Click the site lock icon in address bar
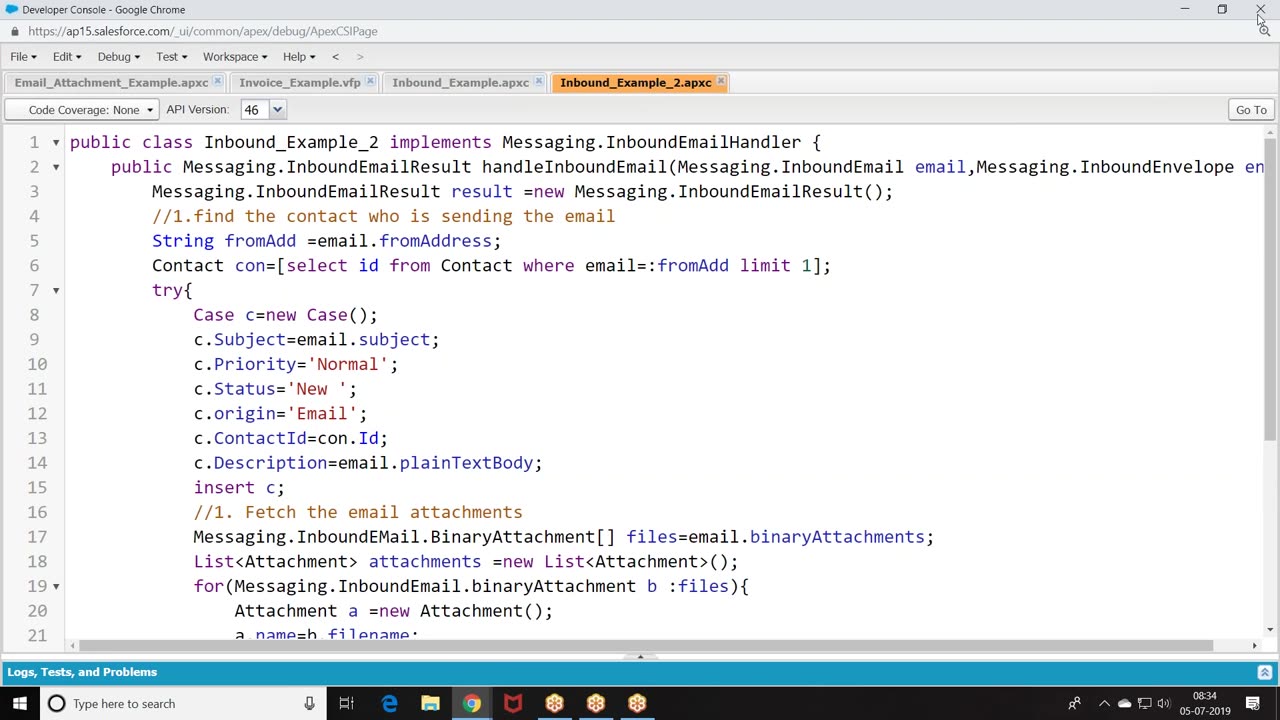This screenshot has height=720, width=1280. point(14,31)
